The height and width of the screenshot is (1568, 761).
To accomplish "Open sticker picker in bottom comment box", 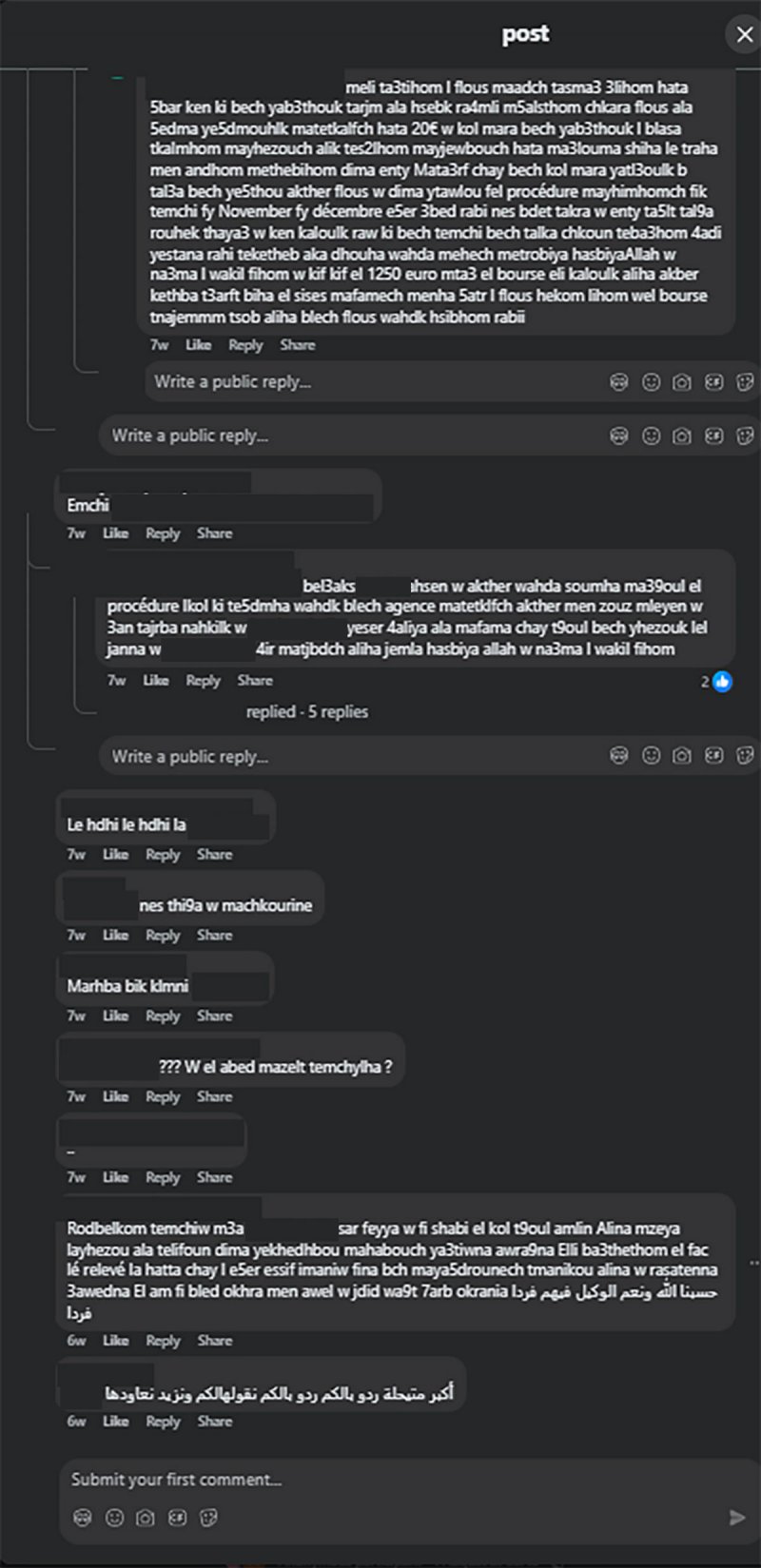I will 208,1518.
